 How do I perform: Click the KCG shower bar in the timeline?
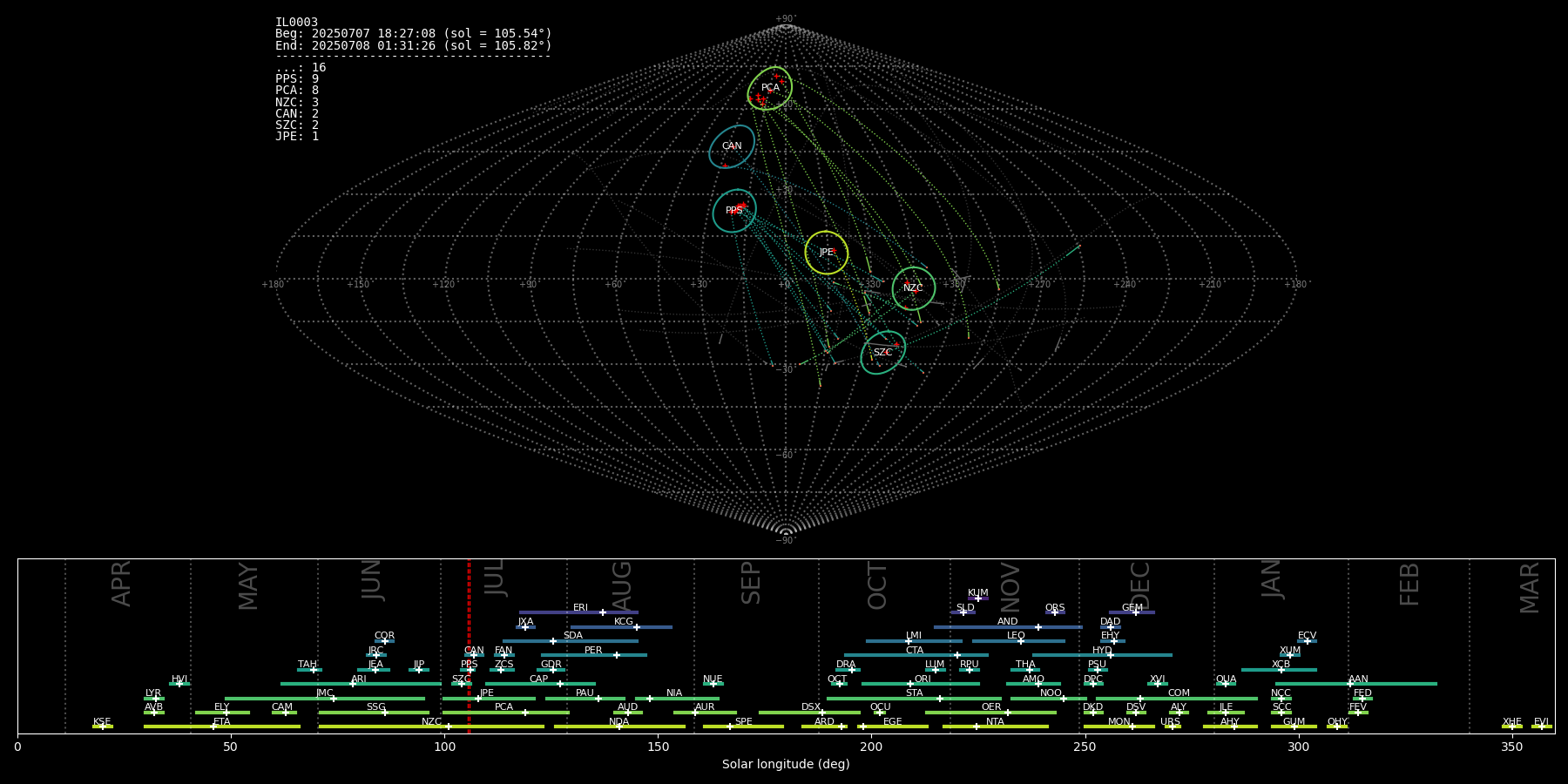[x=621, y=627]
